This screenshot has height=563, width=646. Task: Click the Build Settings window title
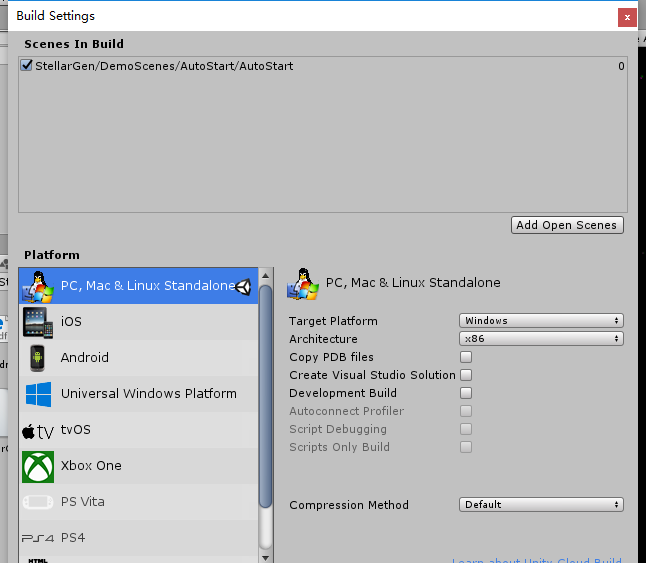point(56,16)
